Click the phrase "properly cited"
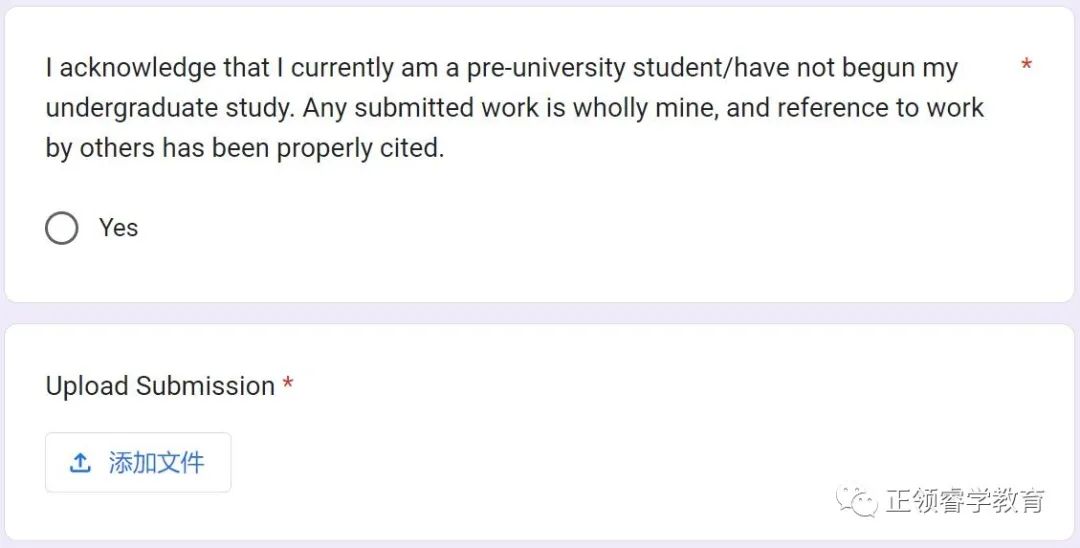 (x=360, y=148)
